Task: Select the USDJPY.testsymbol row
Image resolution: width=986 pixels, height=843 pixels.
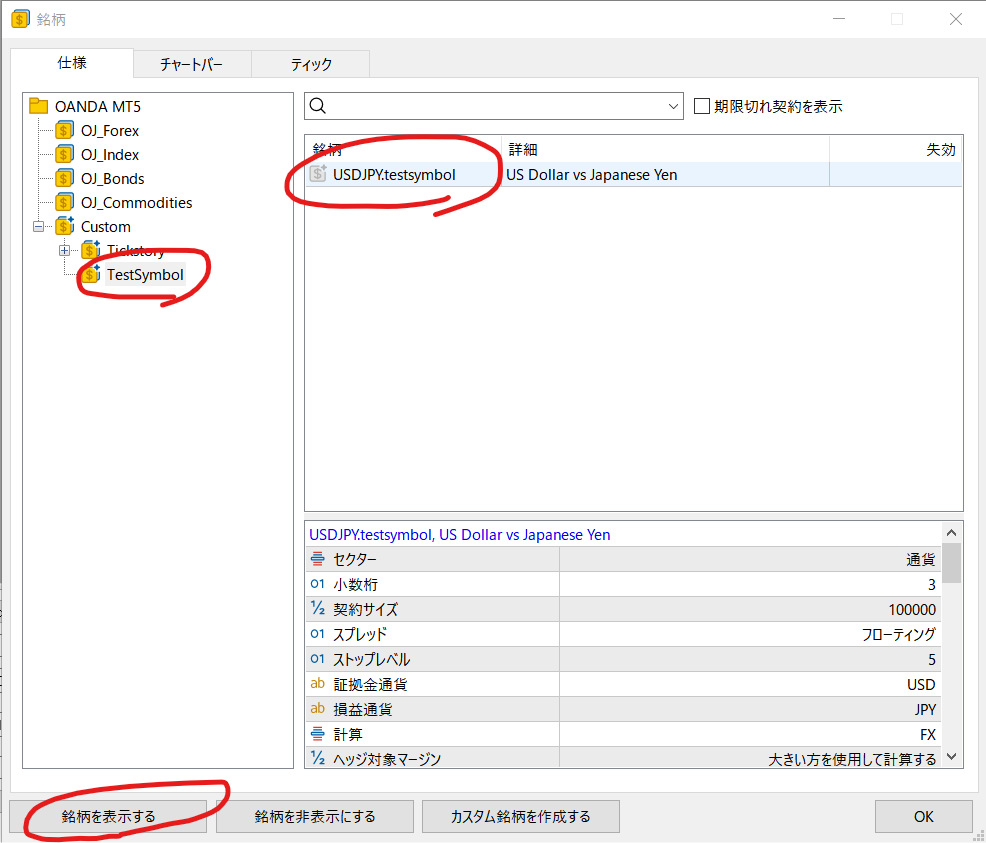Action: click(634, 174)
